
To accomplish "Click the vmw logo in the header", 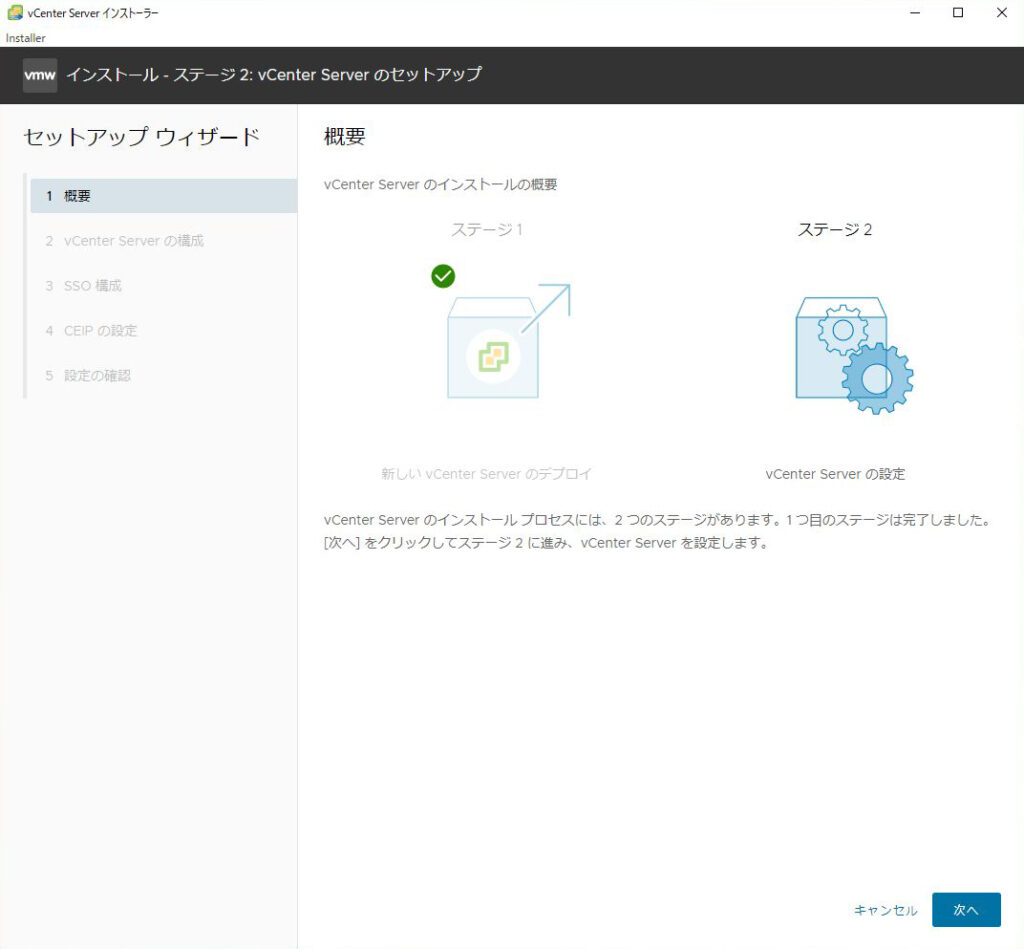I will coord(40,75).
